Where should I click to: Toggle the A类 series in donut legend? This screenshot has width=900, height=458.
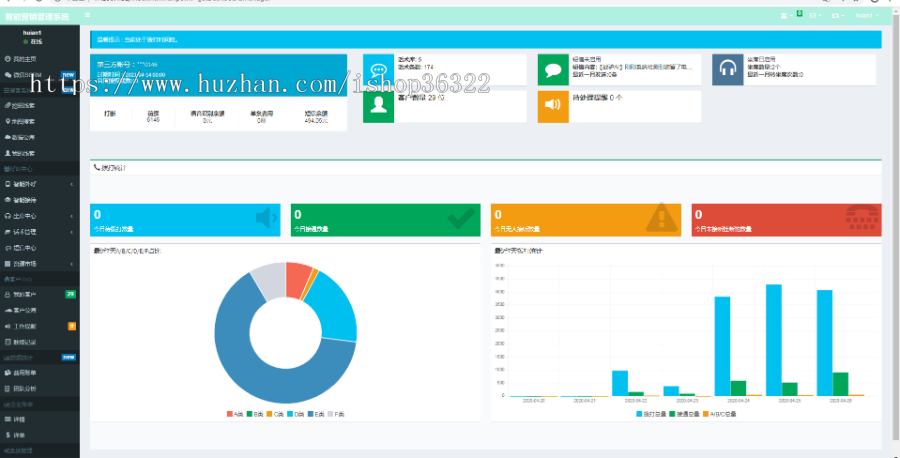coord(236,413)
